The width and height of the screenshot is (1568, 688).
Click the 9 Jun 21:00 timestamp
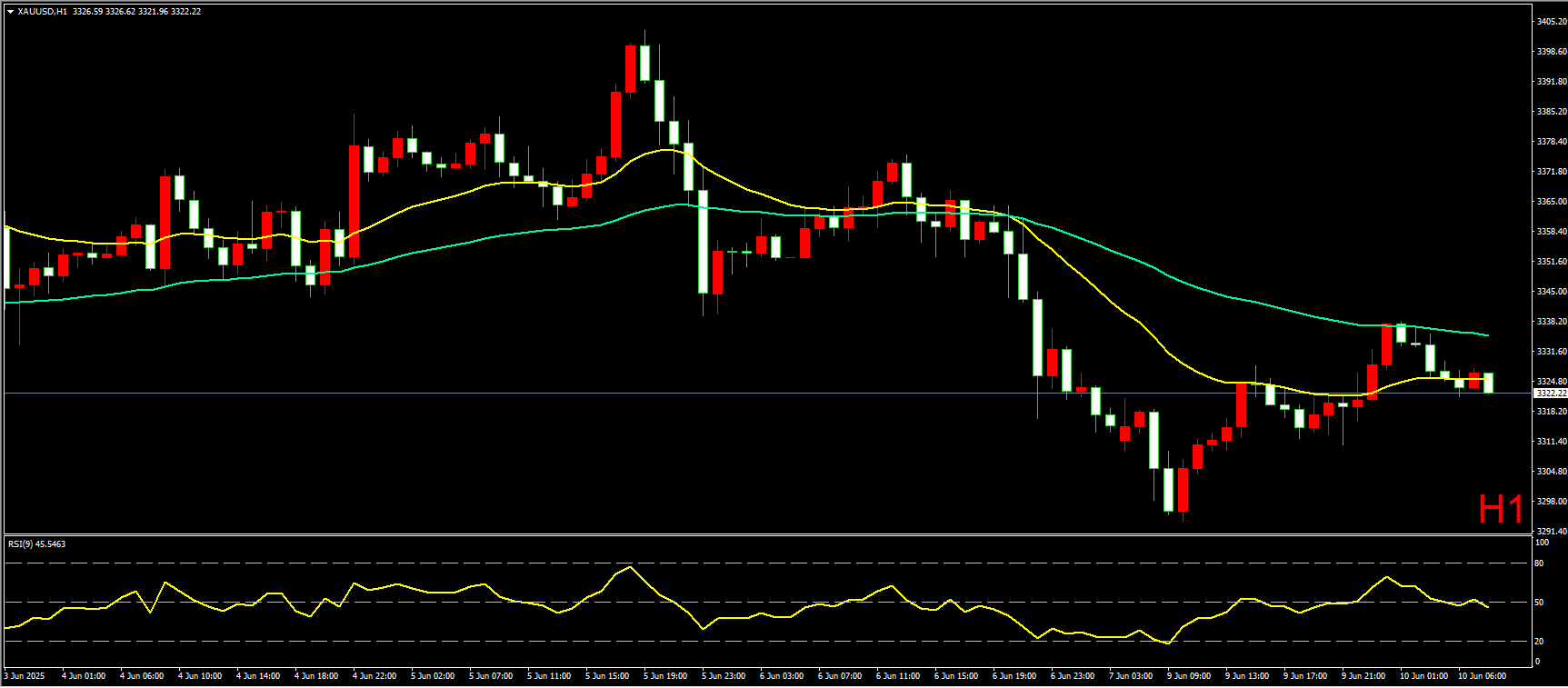pos(1363,676)
